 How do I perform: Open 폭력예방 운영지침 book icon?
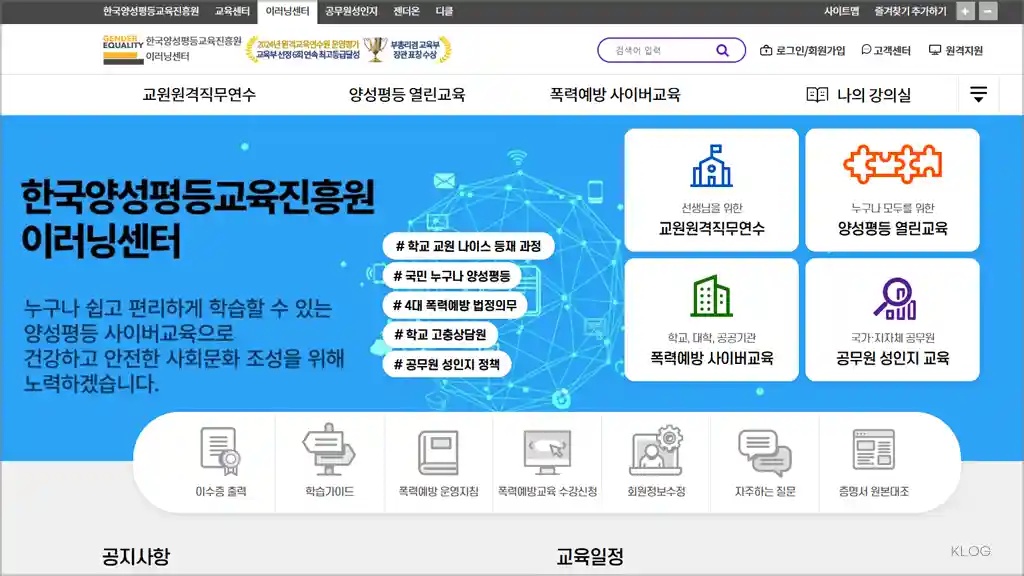click(x=438, y=452)
